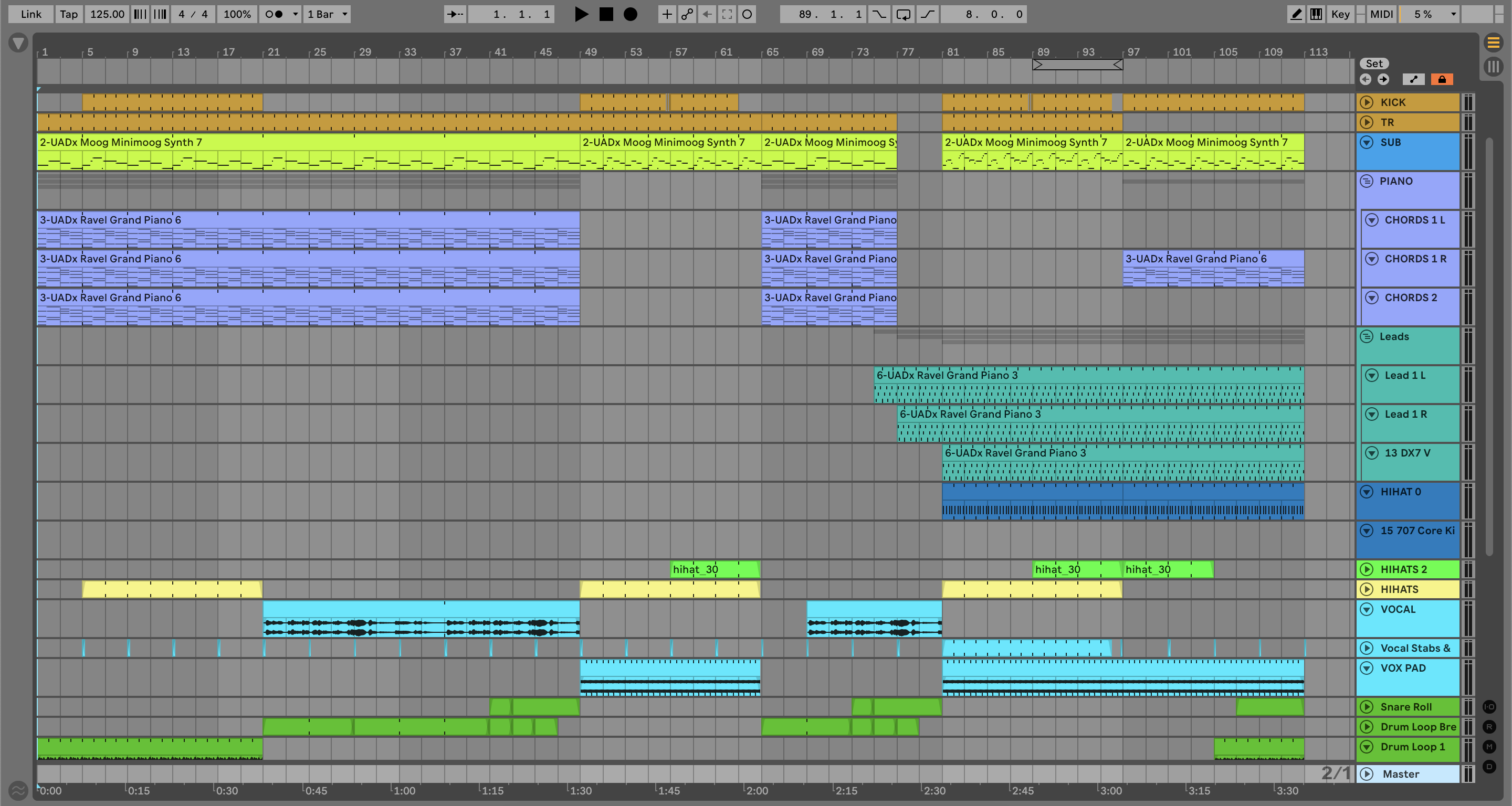Click the hihat_30 clip on HIHATS 2

pos(715,569)
